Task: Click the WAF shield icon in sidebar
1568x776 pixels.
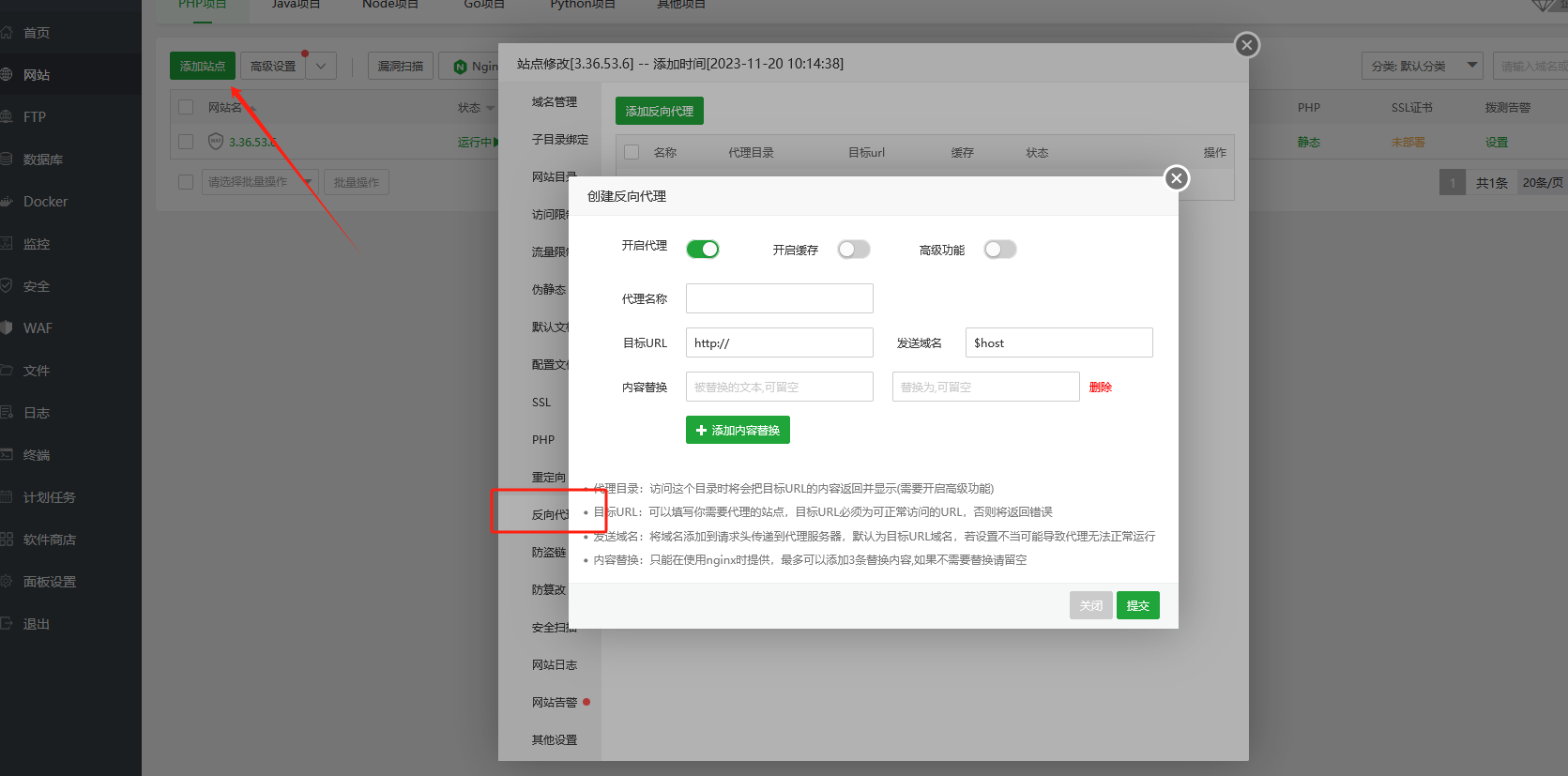Action: pos(6,328)
